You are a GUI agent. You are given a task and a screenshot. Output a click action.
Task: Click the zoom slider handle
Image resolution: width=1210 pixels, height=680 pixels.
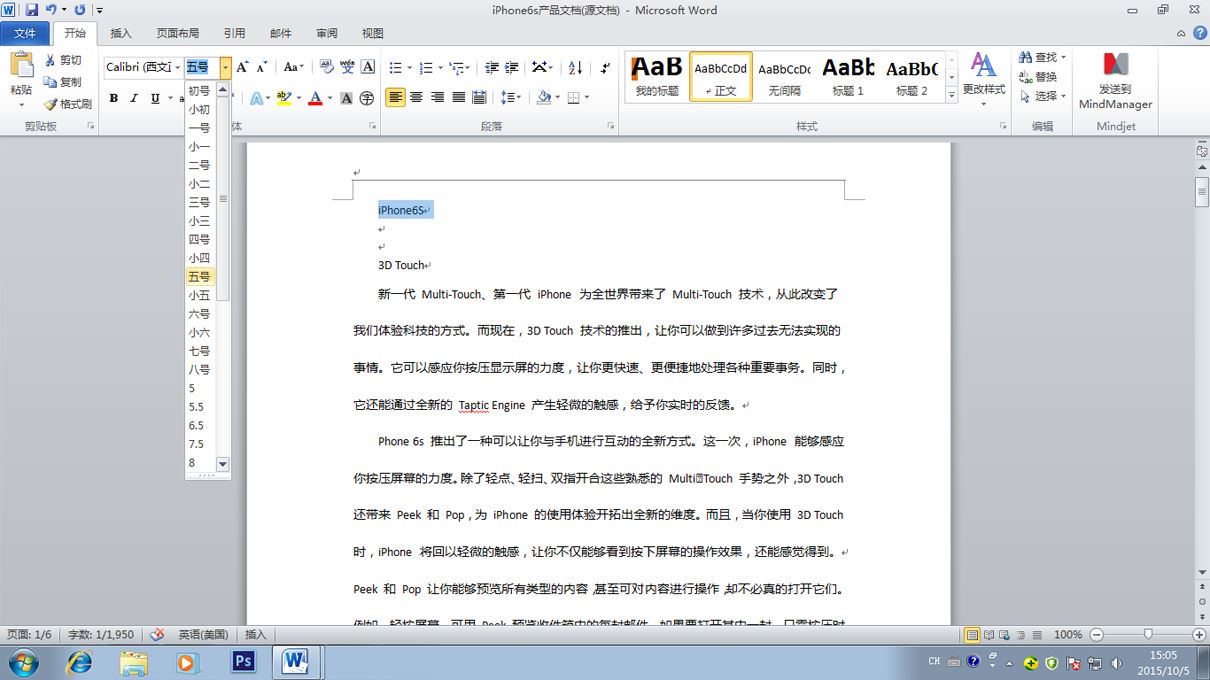coord(1148,634)
